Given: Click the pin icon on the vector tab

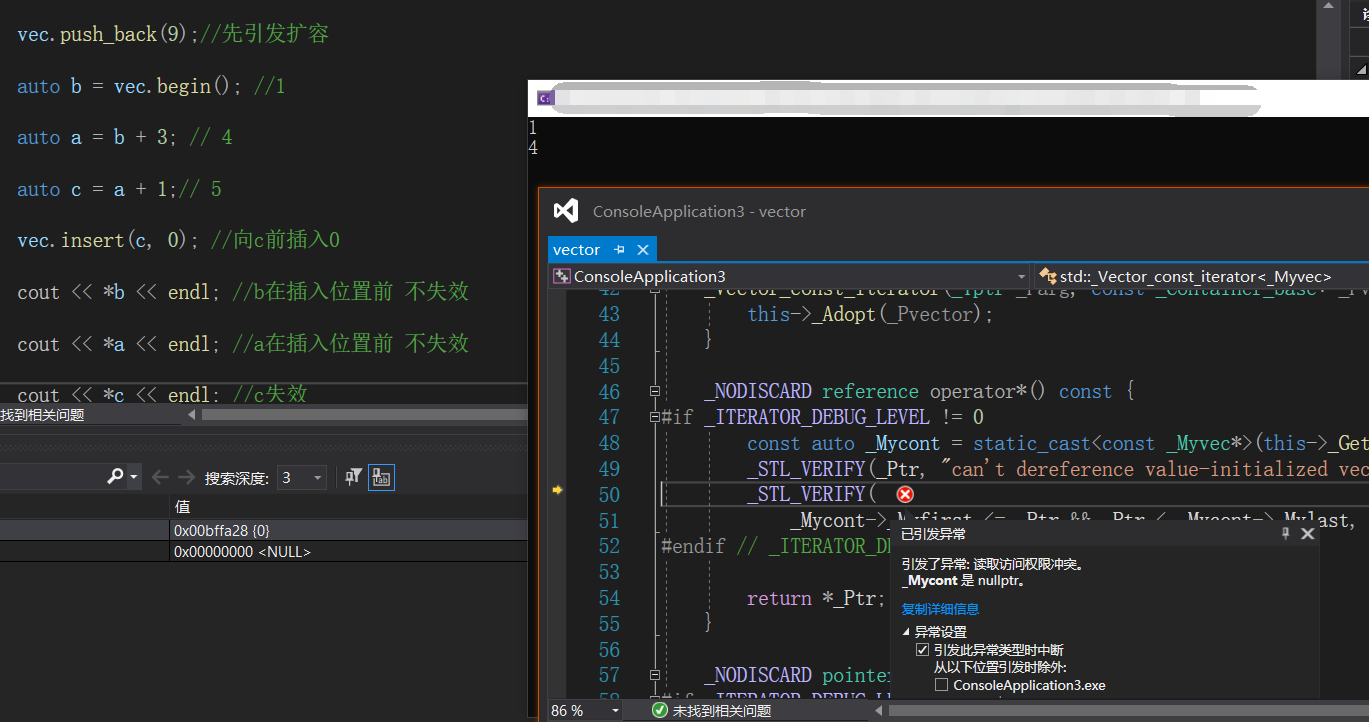Looking at the screenshot, I should [619, 250].
